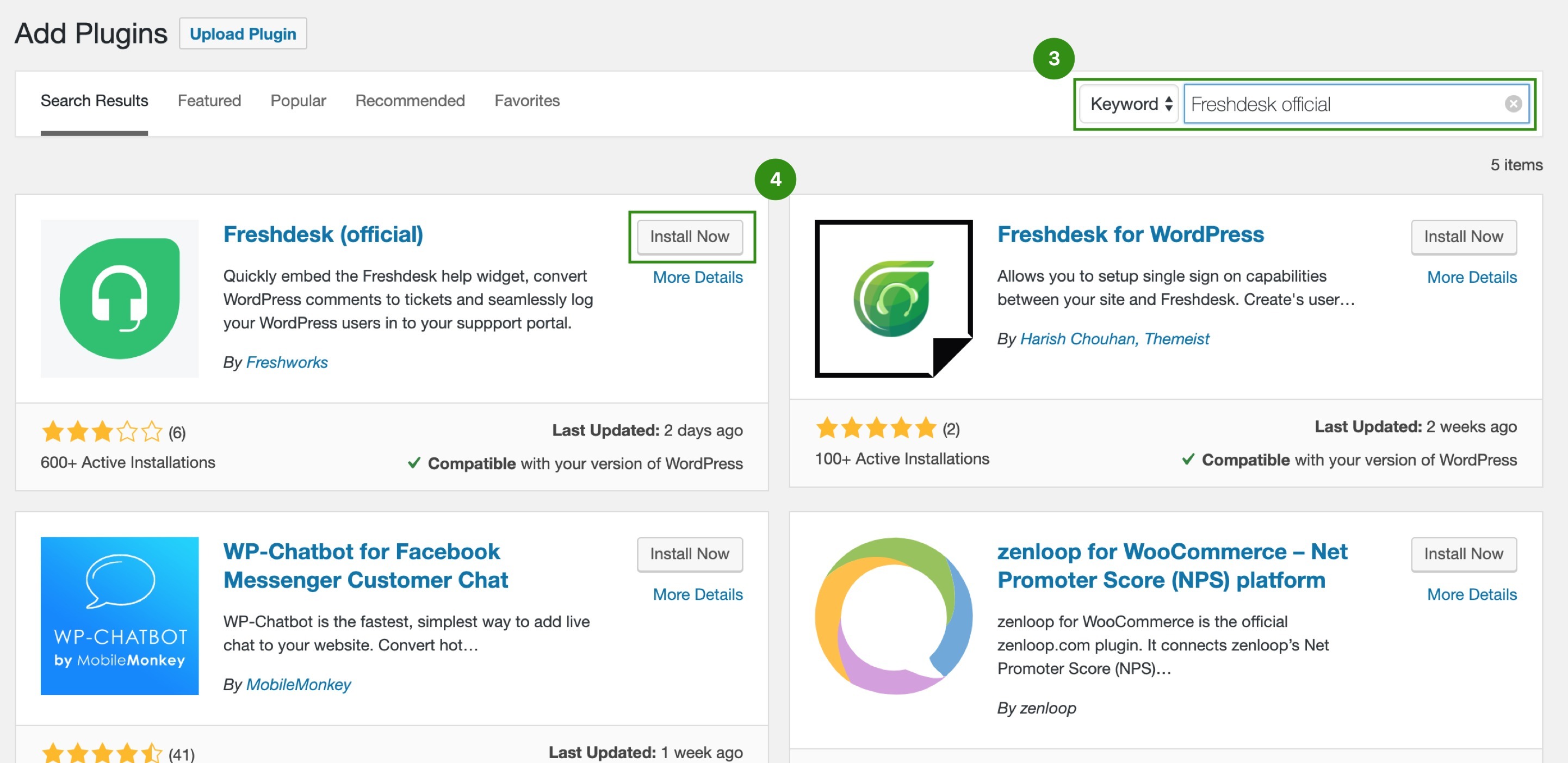Click the Freshdesk (official) headset plugin icon

click(x=119, y=298)
